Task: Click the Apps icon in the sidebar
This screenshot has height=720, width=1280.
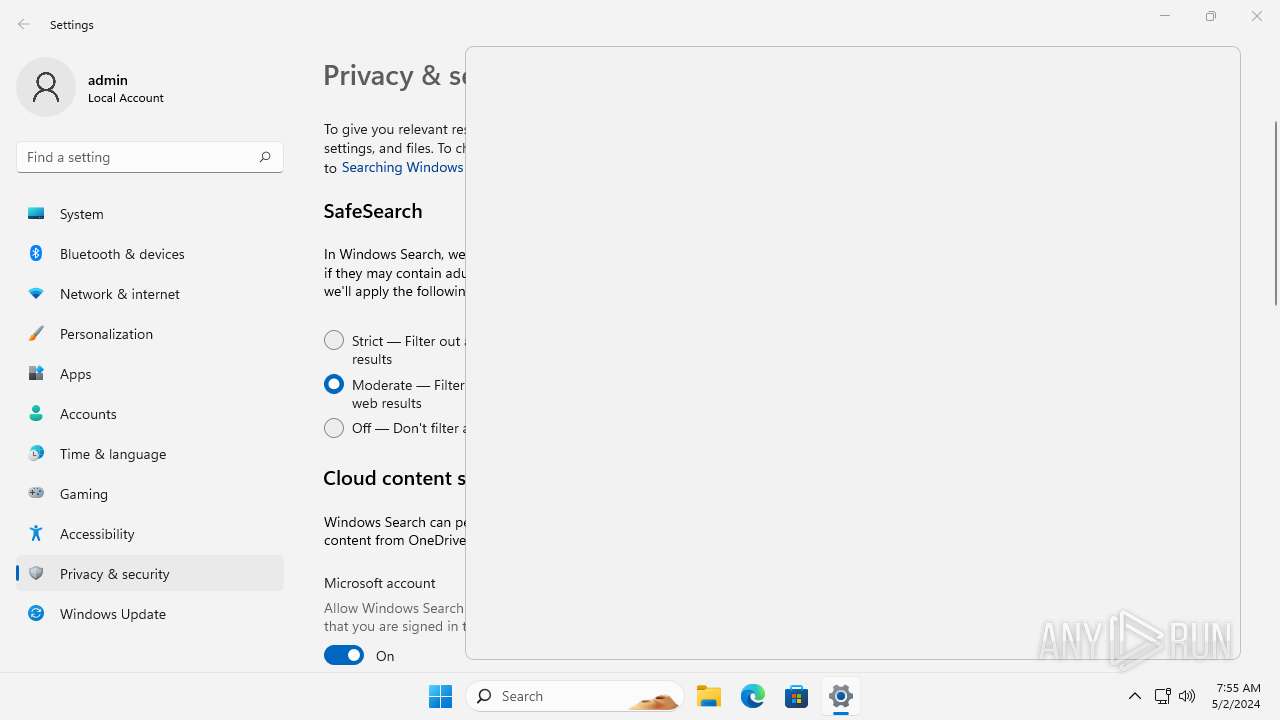Action: [x=36, y=373]
